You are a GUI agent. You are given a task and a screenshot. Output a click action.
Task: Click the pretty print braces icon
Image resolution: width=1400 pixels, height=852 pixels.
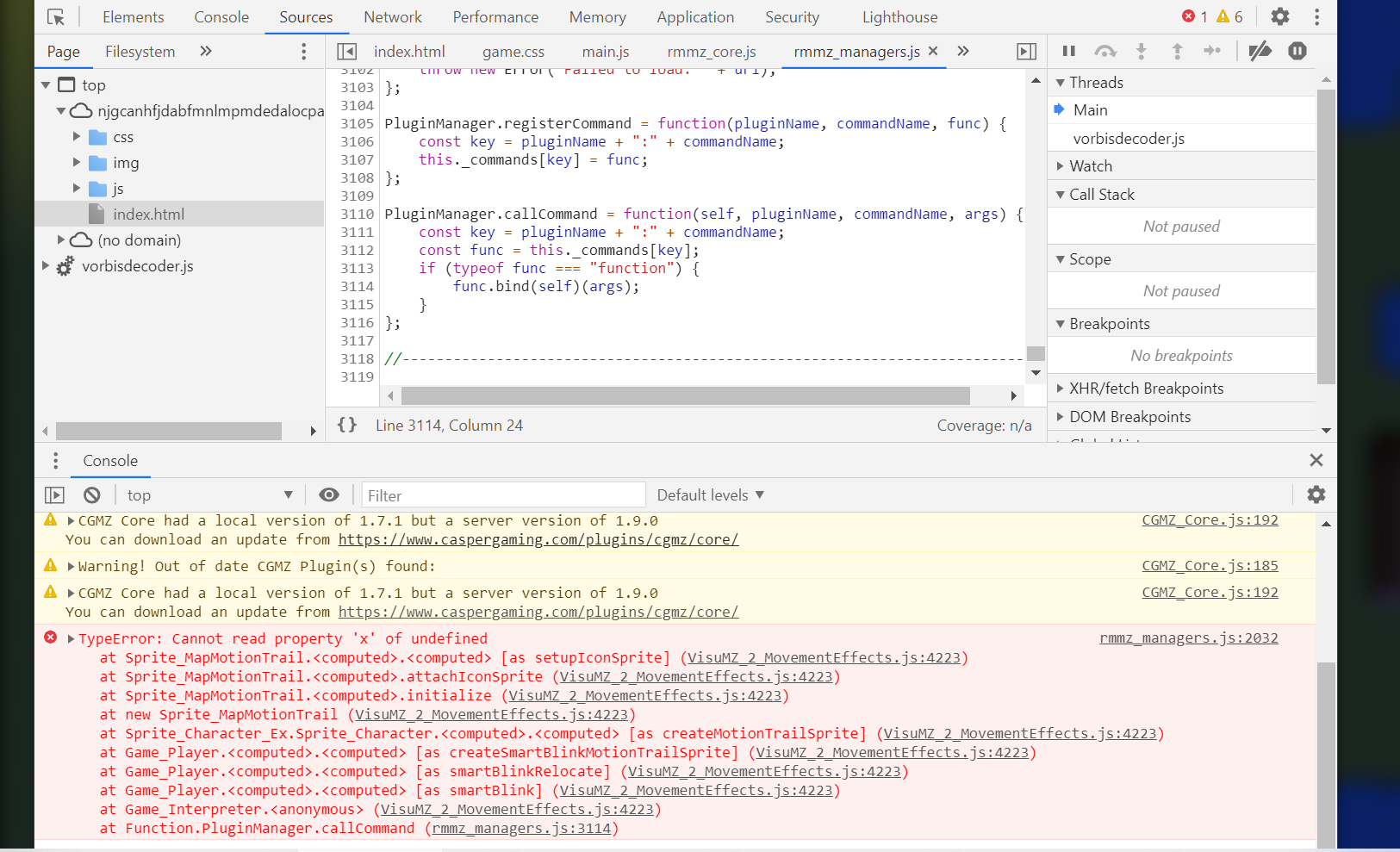click(x=347, y=425)
